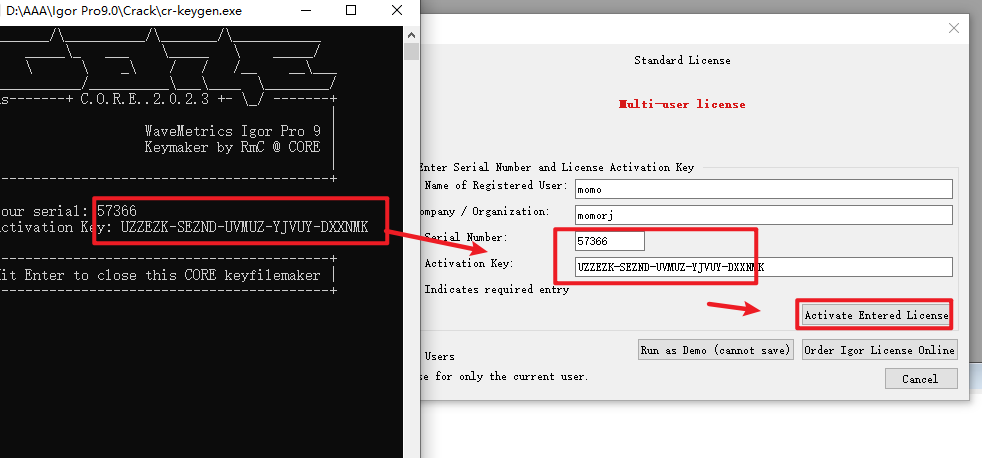Image resolution: width=982 pixels, height=458 pixels.
Task: Close the license dialog with the X
Action: [953, 28]
